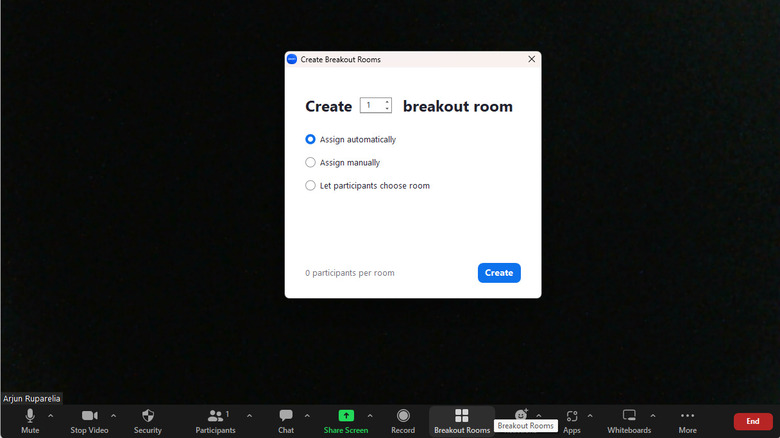Expand arrow beside Participants
780x438 pixels.
pos(249,416)
